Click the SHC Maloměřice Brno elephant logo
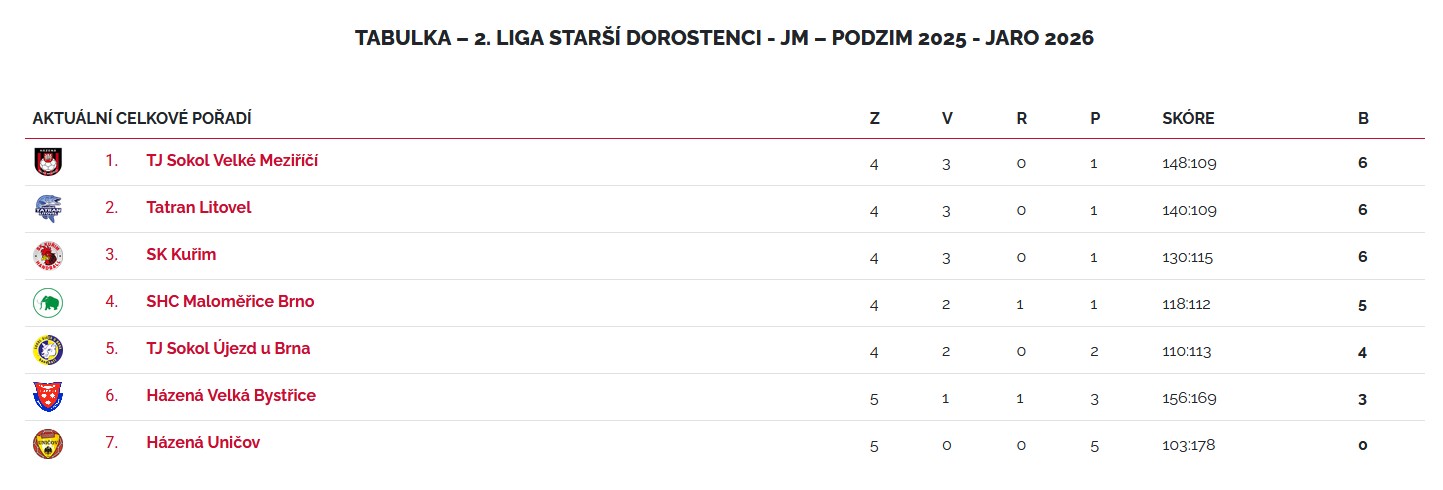 (48, 302)
